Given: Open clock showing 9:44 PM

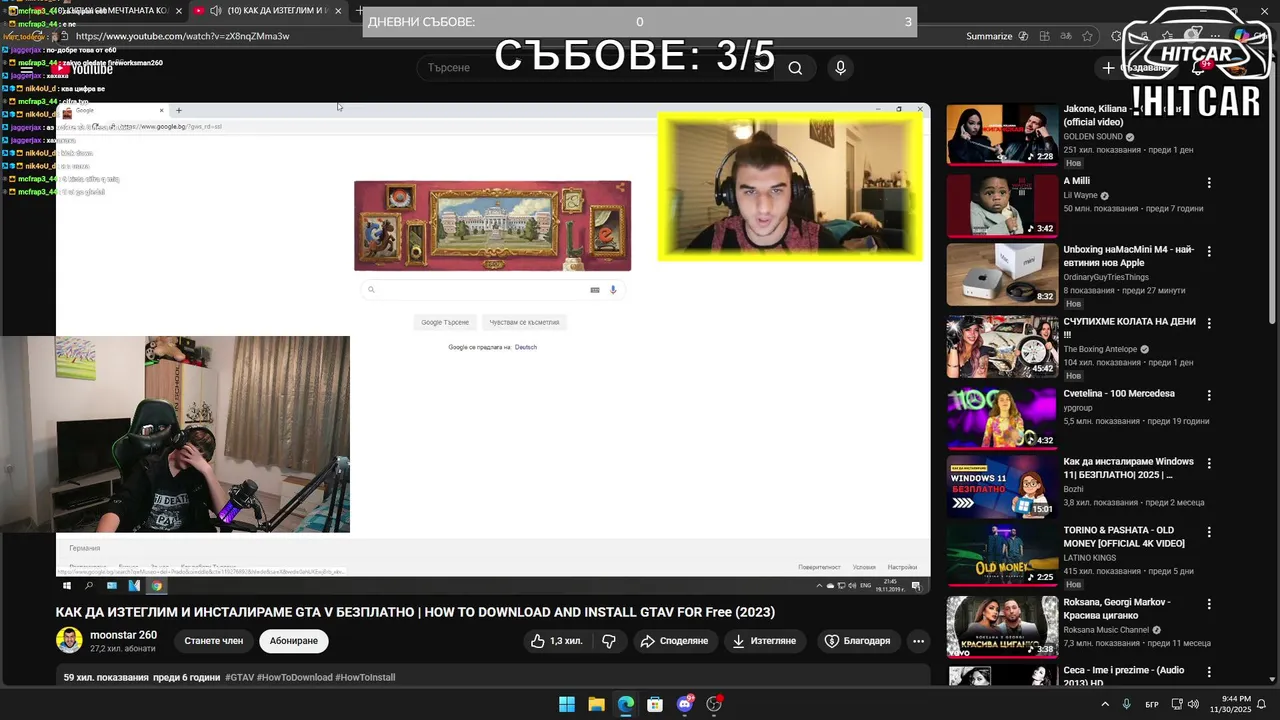Looking at the screenshot, I should click(x=1230, y=704).
